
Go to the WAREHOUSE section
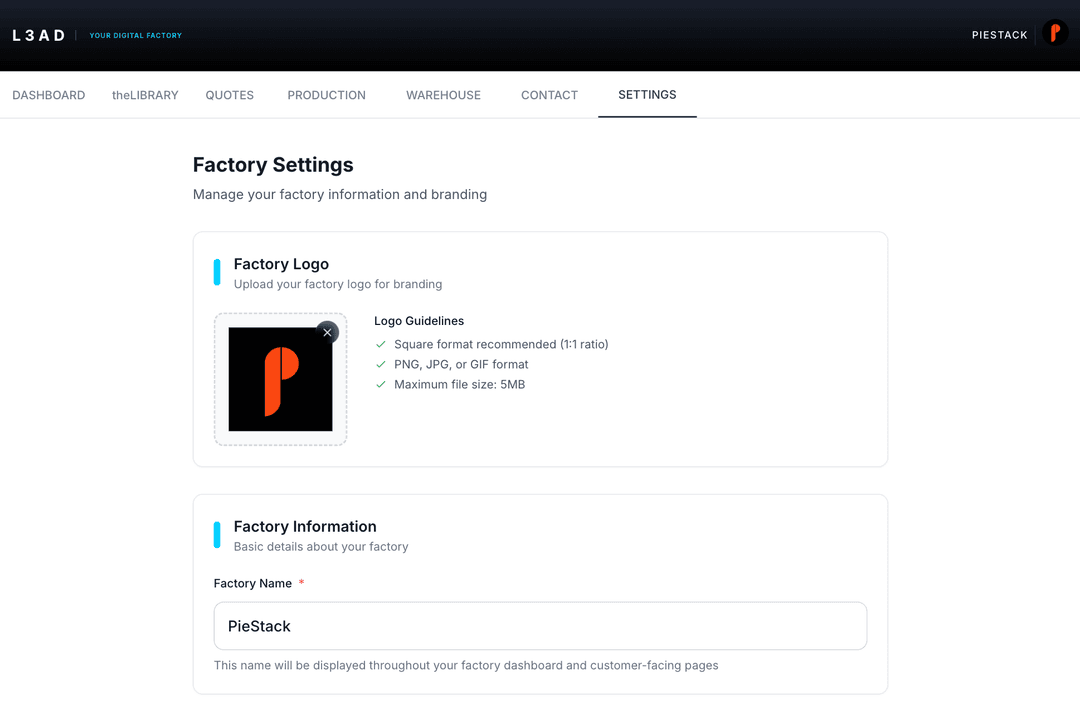(443, 95)
